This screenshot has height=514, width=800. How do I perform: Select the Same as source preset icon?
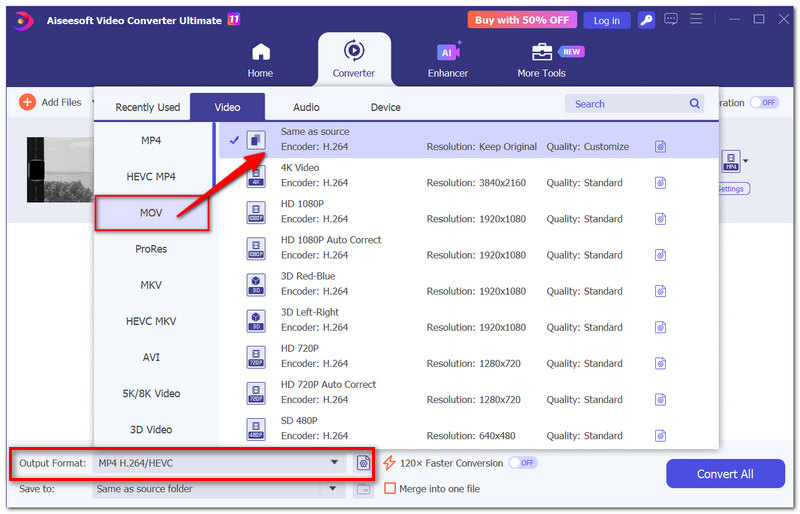click(x=256, y=139)
